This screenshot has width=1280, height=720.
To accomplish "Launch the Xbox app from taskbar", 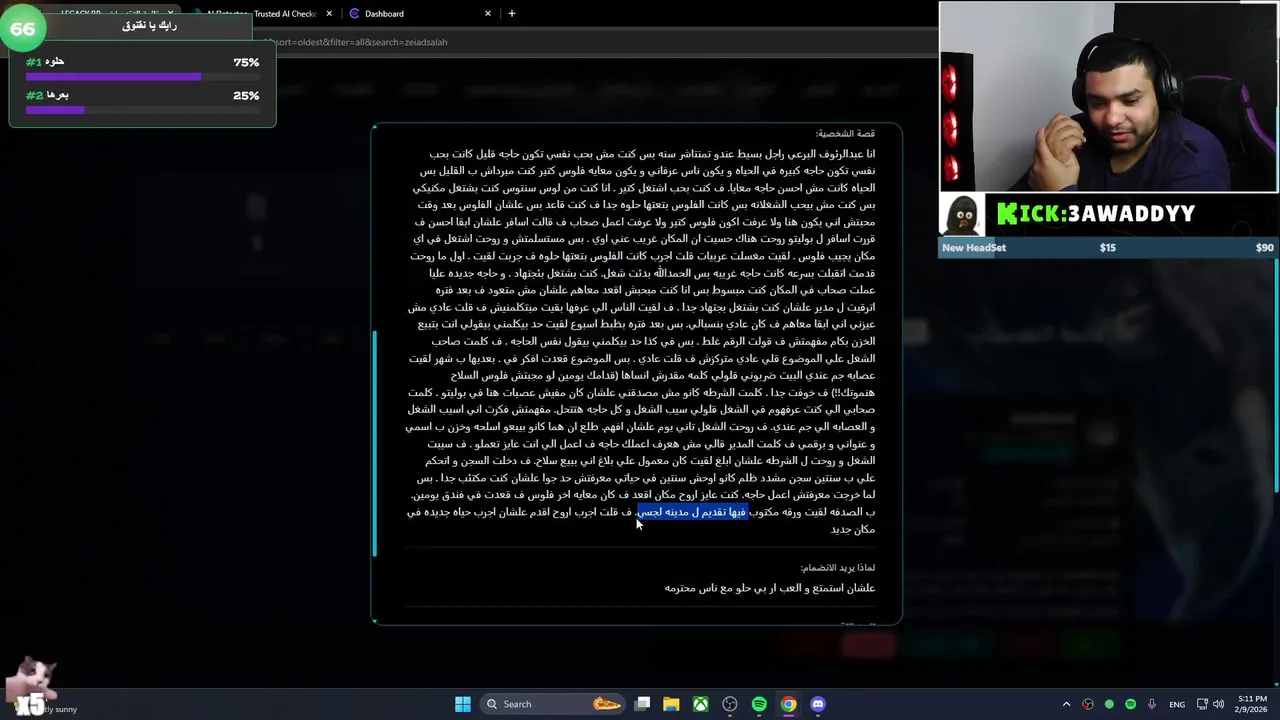I will 701,704.
